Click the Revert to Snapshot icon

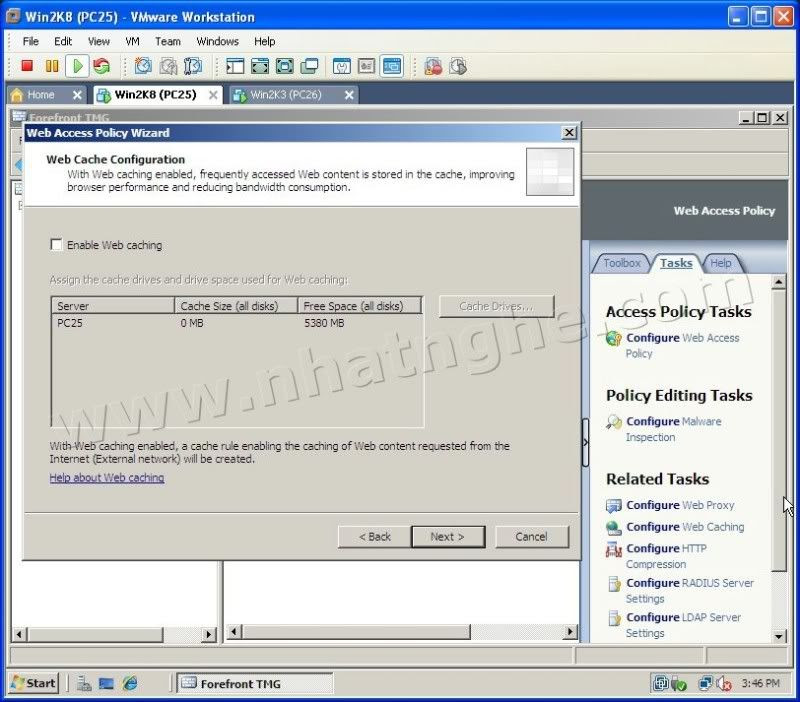coord(168,66)
